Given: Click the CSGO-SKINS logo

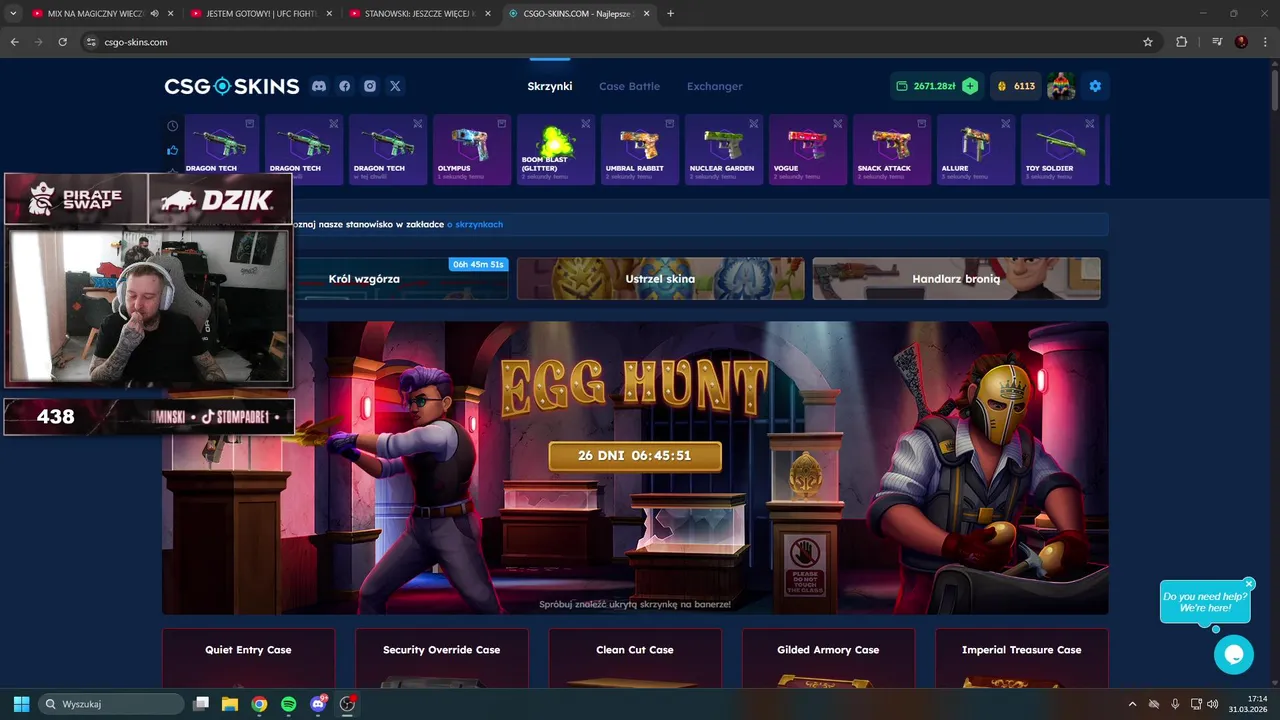Looking at the screenshot, I should (x=232, y=86).
